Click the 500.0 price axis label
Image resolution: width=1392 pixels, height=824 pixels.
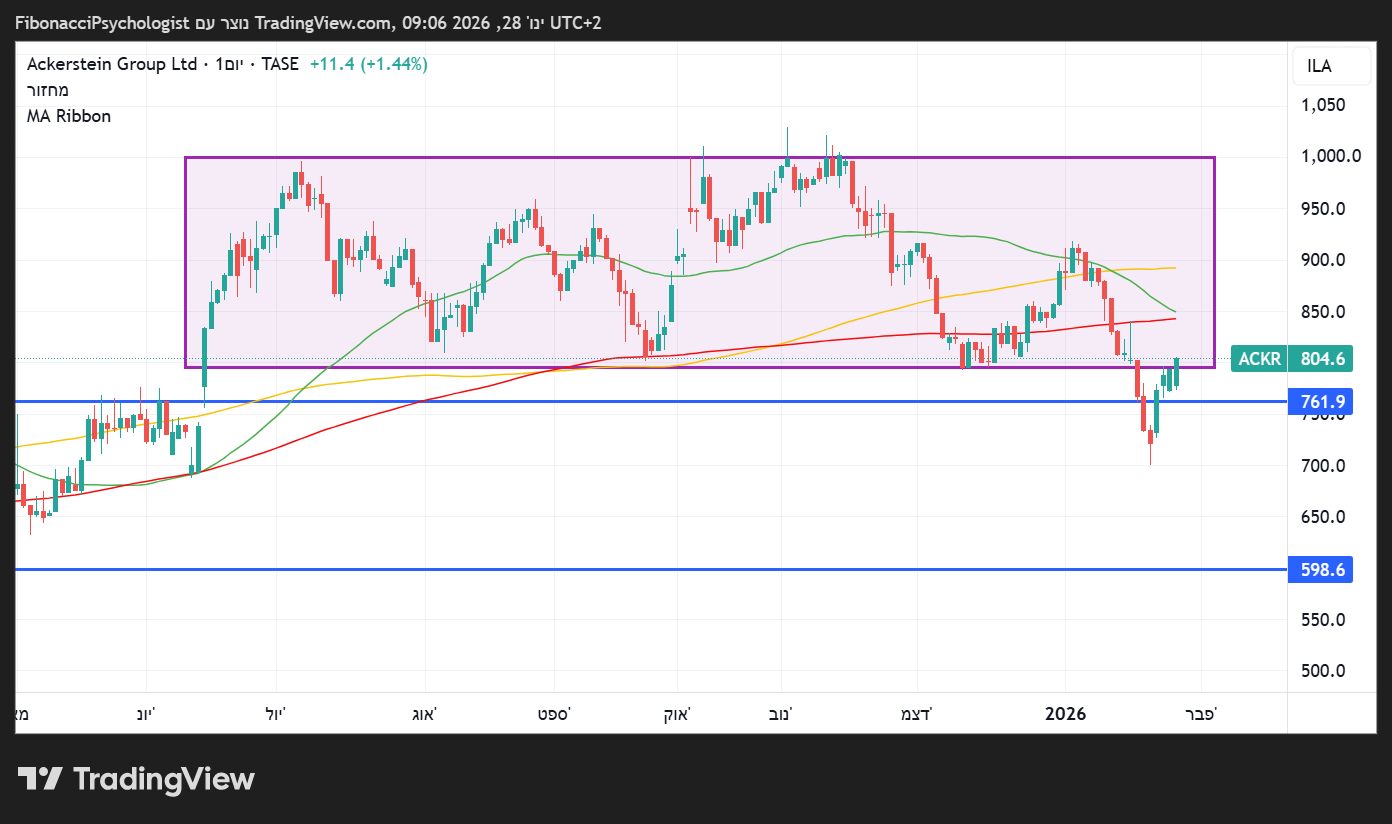coord(1323,671)
